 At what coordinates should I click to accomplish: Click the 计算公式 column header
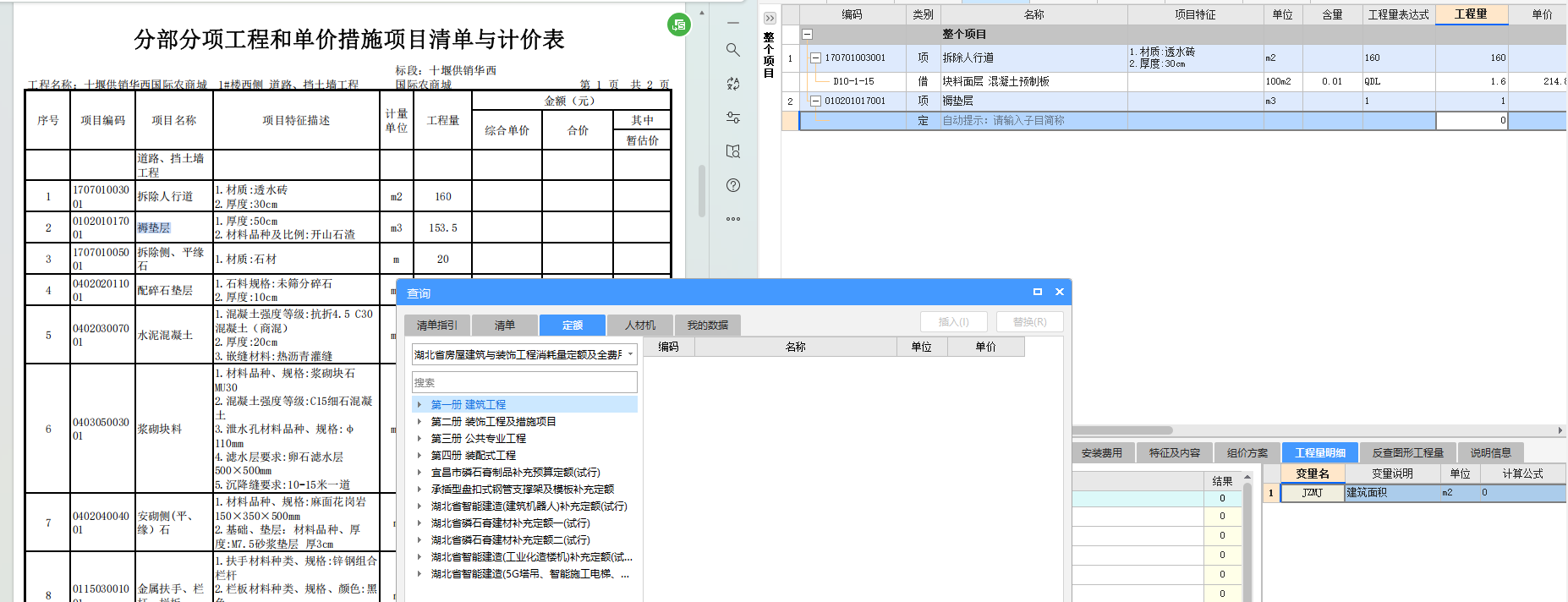pyautogui.click(x=1522, y=473)
